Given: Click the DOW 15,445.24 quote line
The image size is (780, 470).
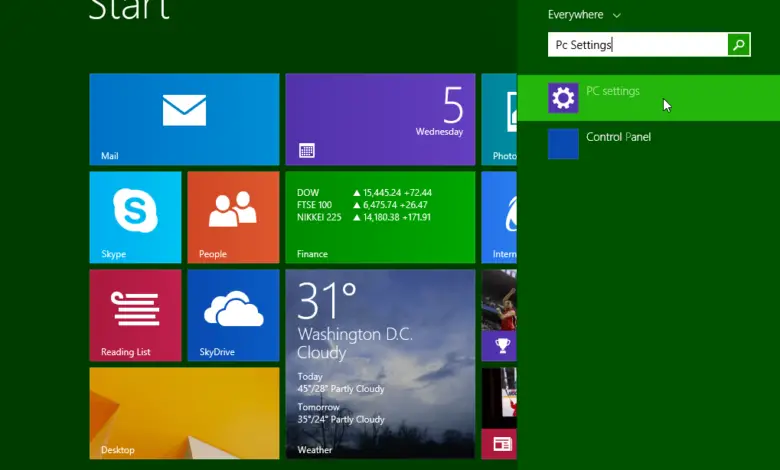Looking at the screenshot, I should [x=364, y=192].
